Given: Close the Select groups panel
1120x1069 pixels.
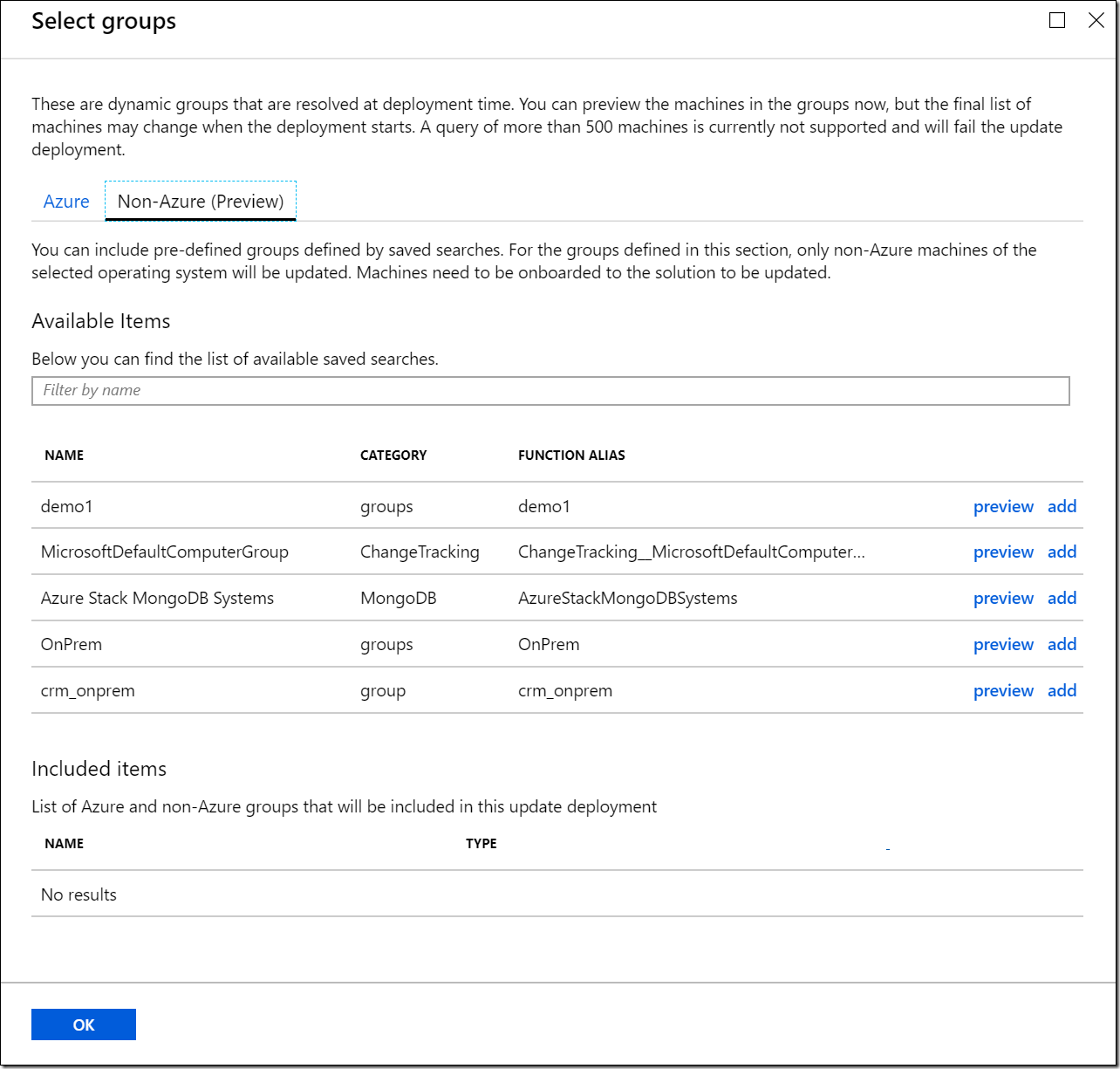Looking at the screenshot, I should [1096, 20].
